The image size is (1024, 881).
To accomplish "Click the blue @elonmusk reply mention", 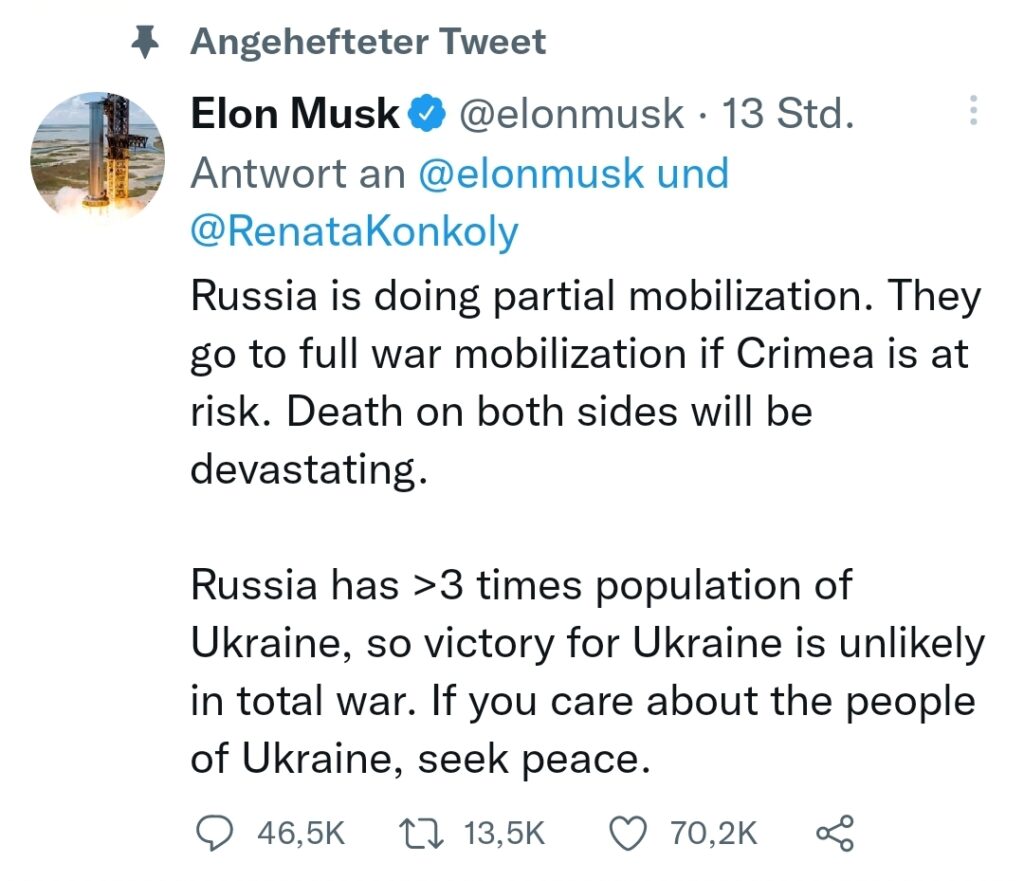I will [530, 173].
